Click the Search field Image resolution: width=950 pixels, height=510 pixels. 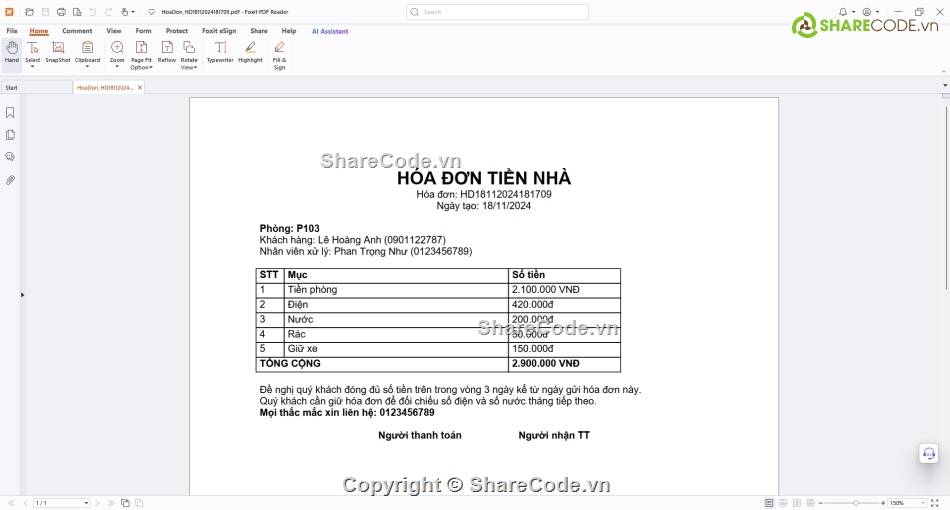[x=497, y=12]
